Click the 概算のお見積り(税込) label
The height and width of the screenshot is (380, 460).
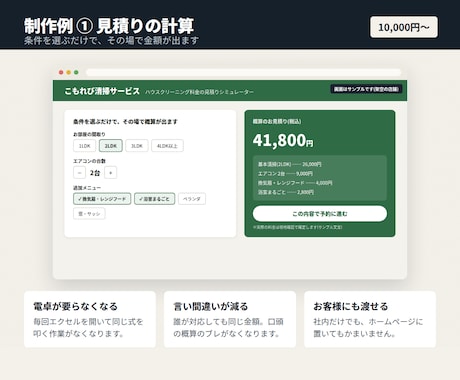coord(277,121)
